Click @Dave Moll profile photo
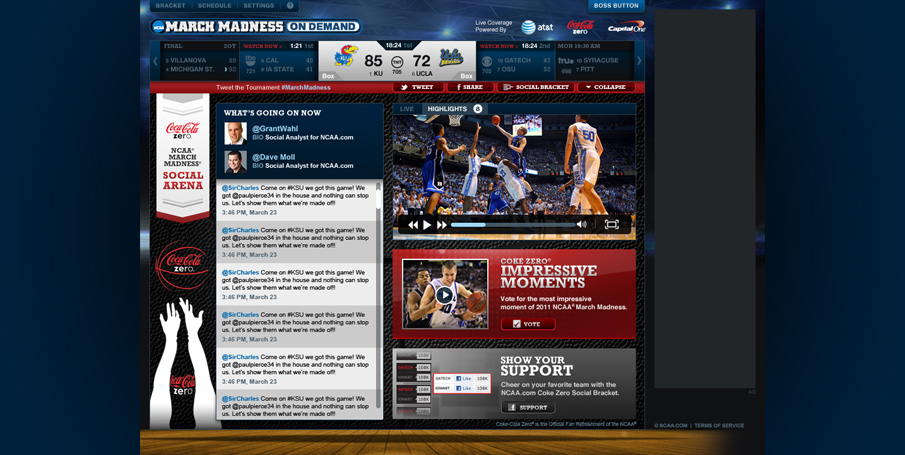Screen dimensions: 905x455 235,162
